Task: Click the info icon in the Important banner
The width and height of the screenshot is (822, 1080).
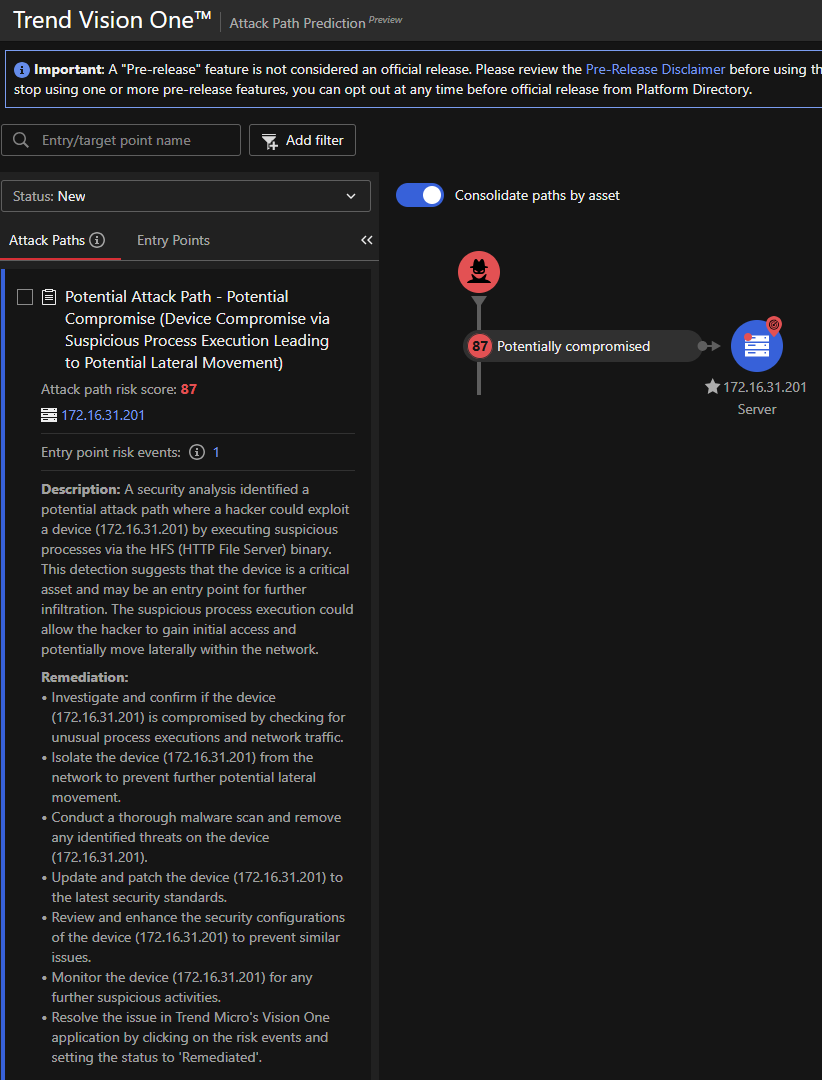Action: point(22,70)
